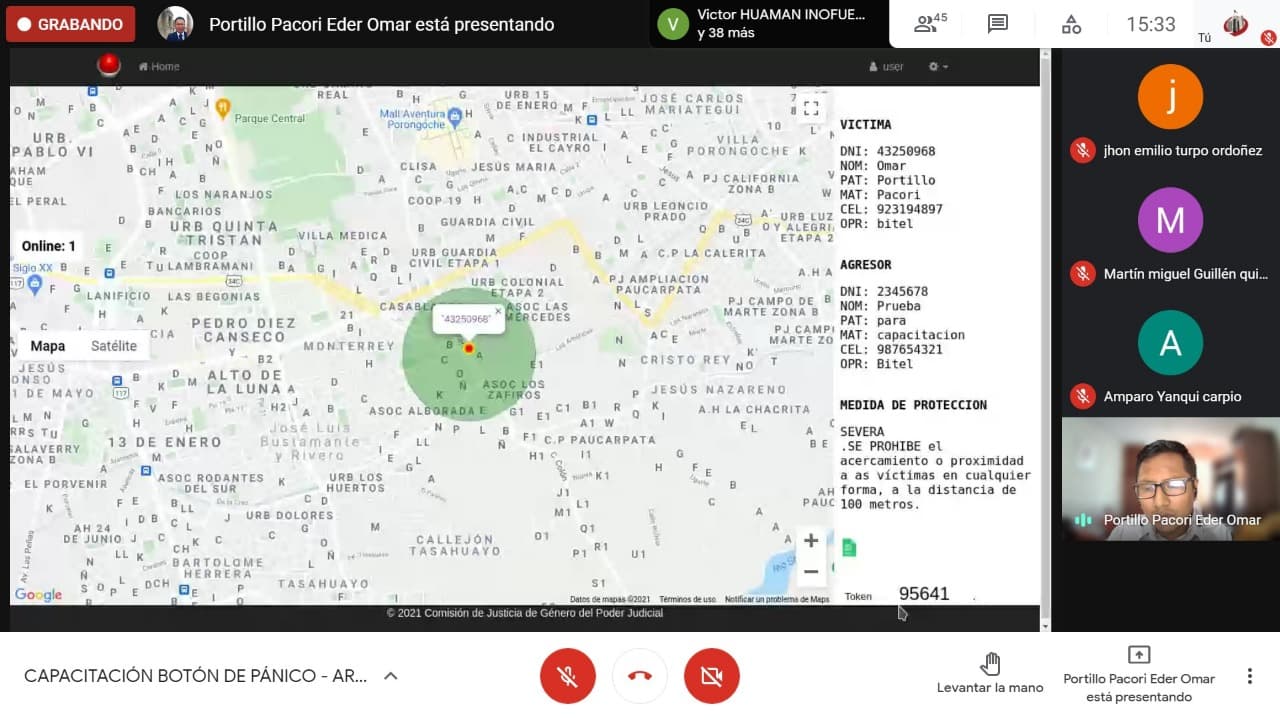
Task: Open the gear settings dropdown in the navbar
Action: click(x=938, y=67)
